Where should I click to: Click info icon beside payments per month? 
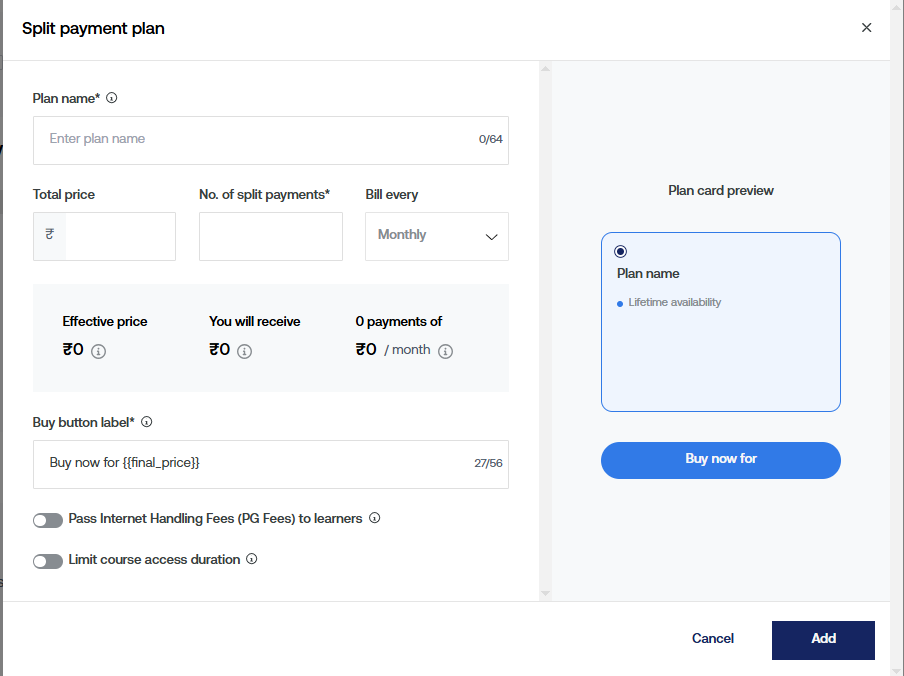[445, 351]
